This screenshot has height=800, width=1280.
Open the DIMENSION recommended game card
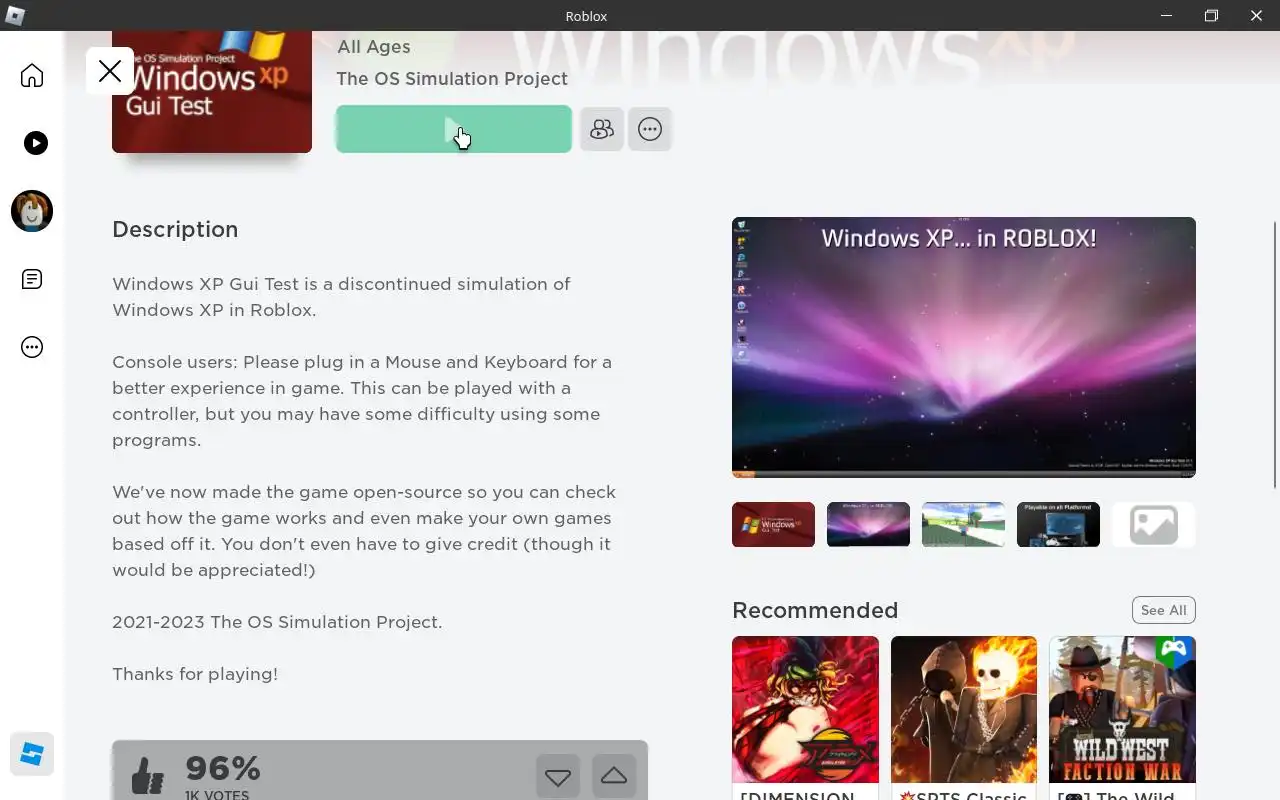tap(805, 718)
